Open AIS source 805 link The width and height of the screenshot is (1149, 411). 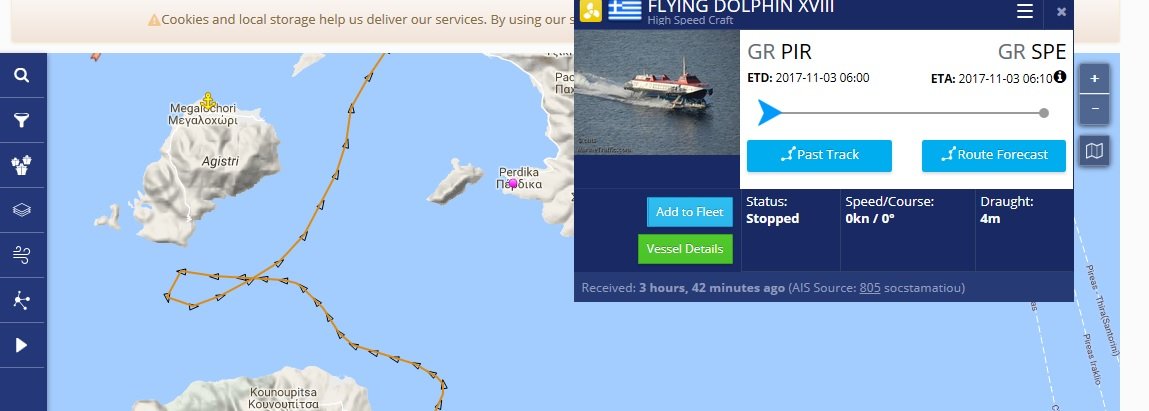(x=870, y=288)
